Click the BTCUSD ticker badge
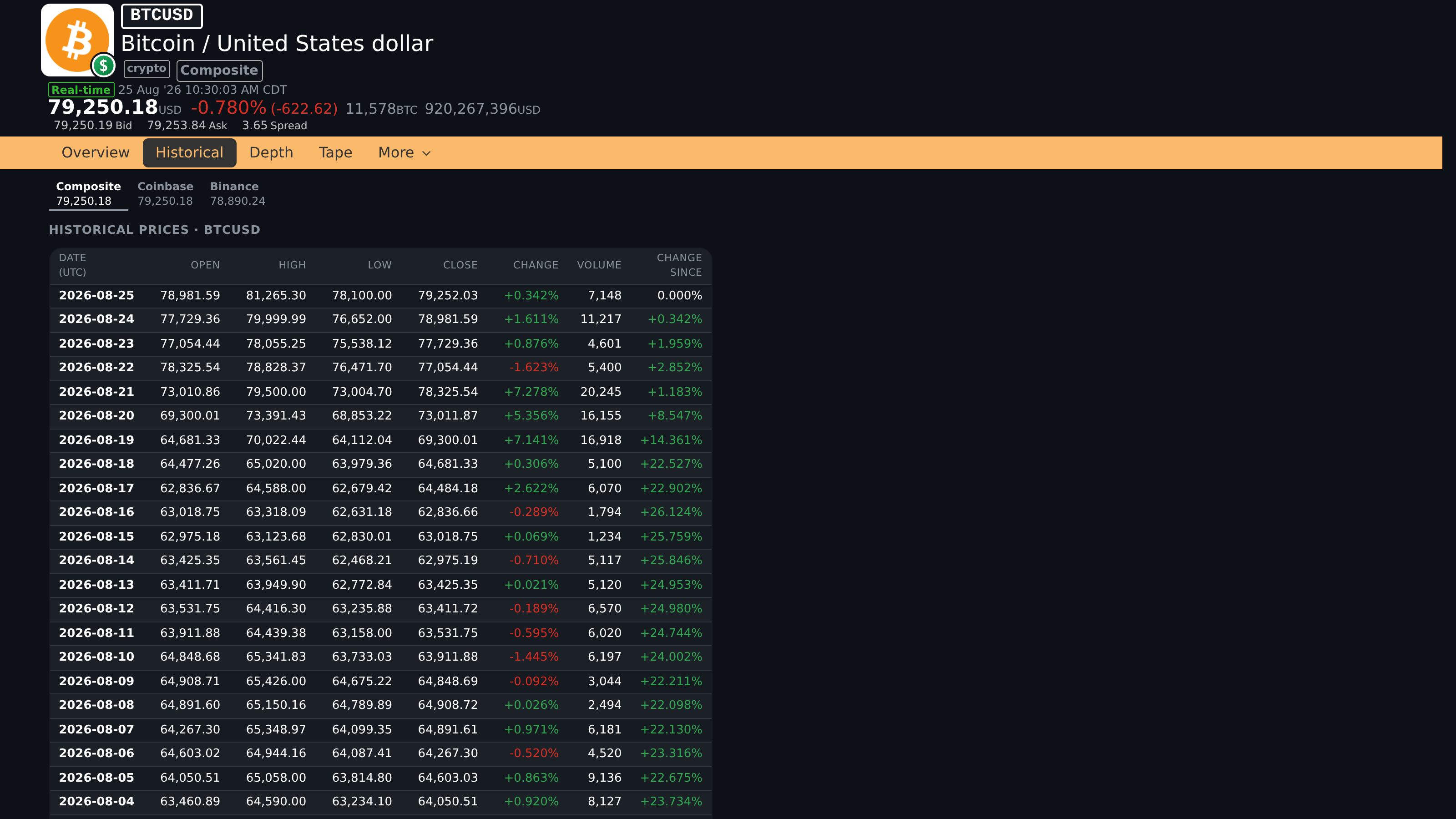 pos(162,15)
